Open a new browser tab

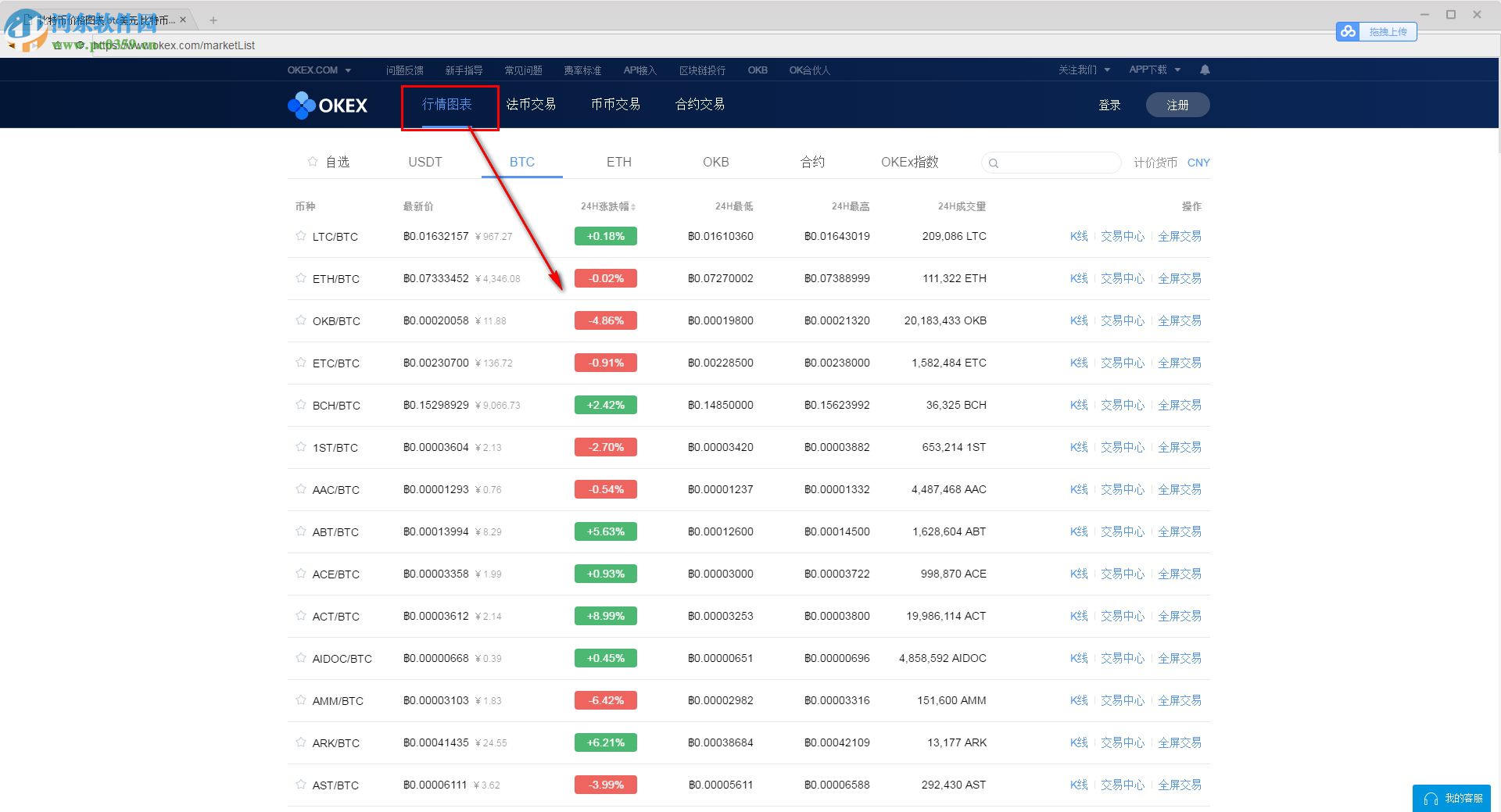tap(213, 20)
